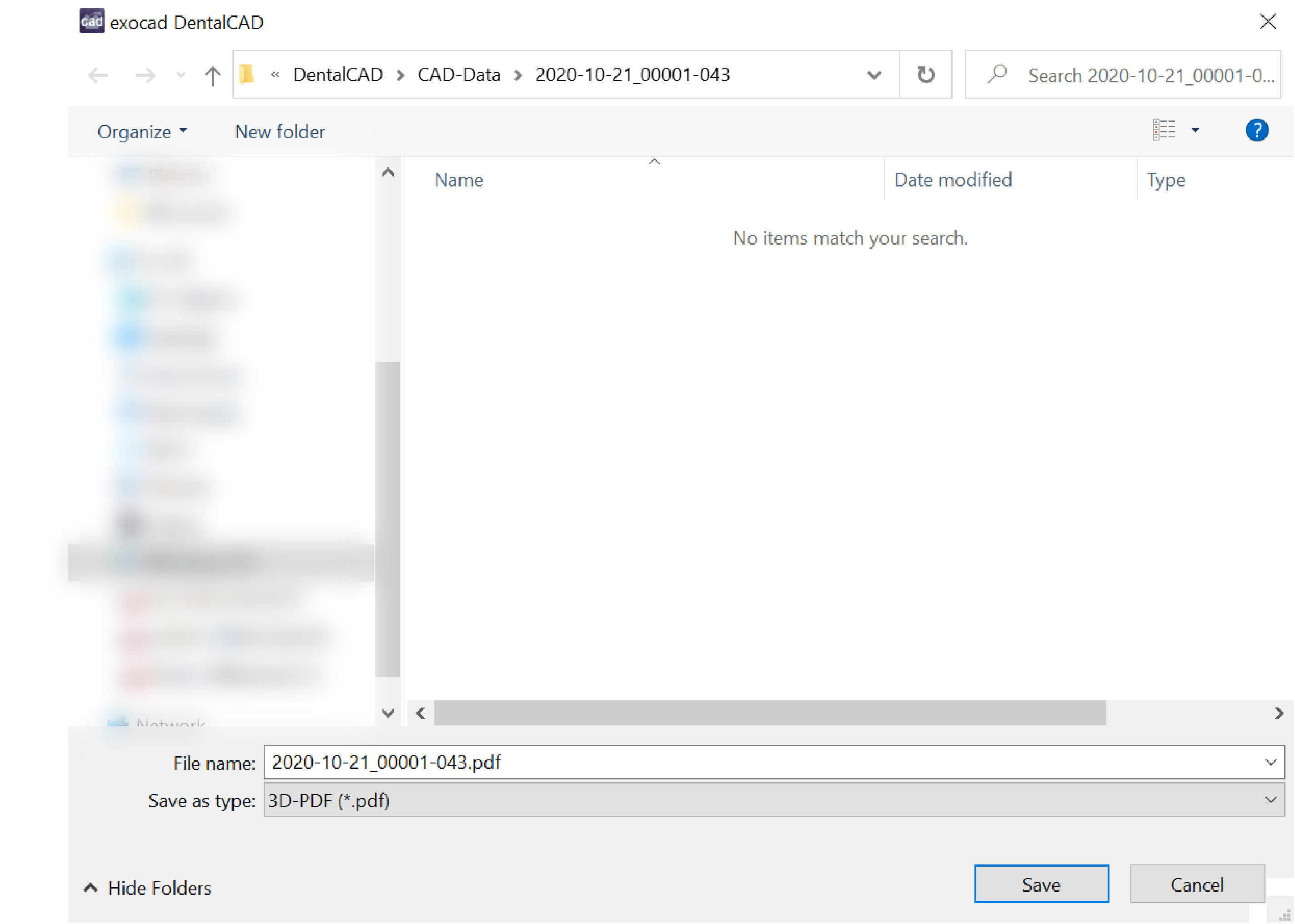
Task: Collapse with Hide Folders
Action: click(x=147, y=888)
